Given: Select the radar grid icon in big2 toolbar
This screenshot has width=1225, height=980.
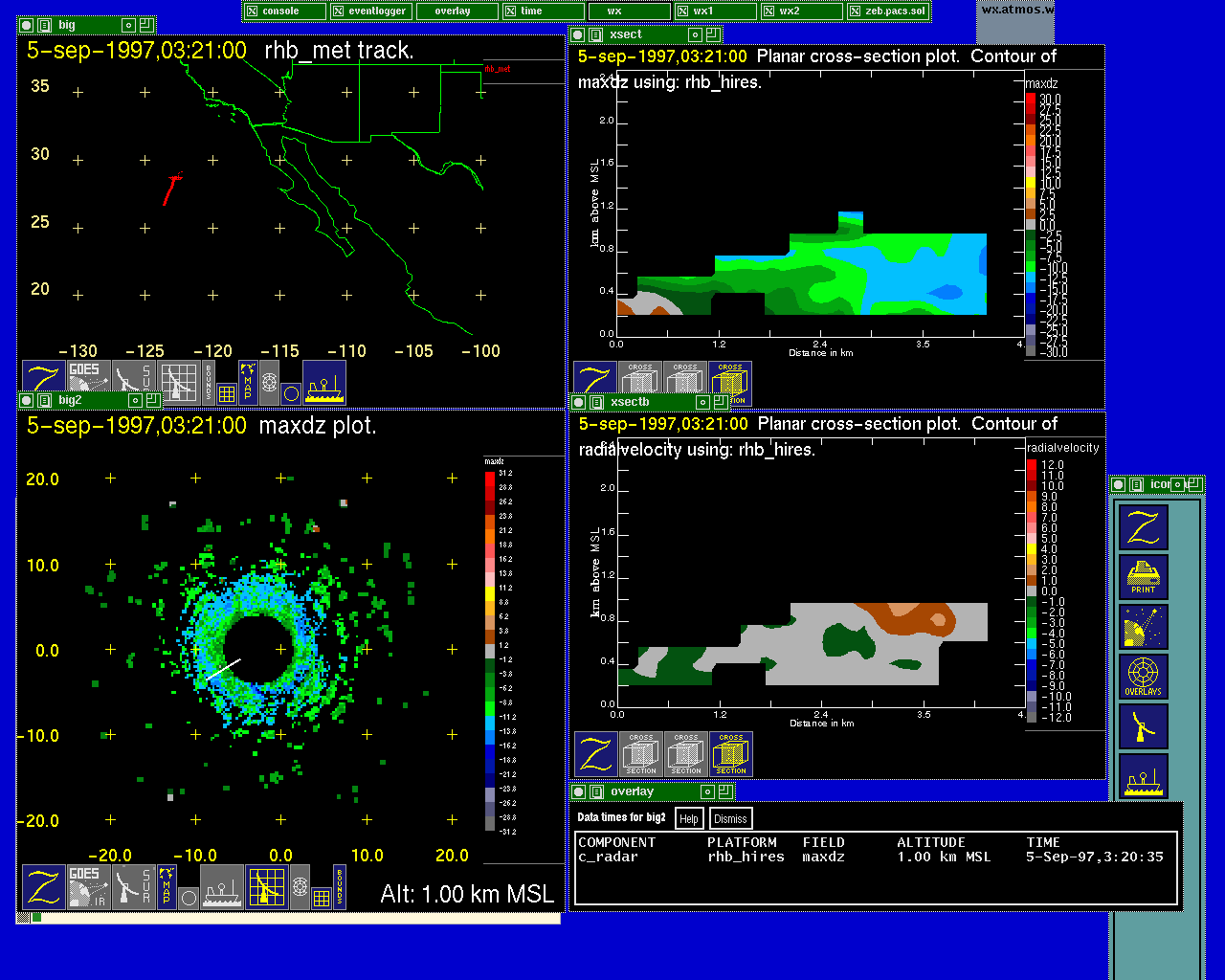Looking at the screenshot, I should coord(267,887).
